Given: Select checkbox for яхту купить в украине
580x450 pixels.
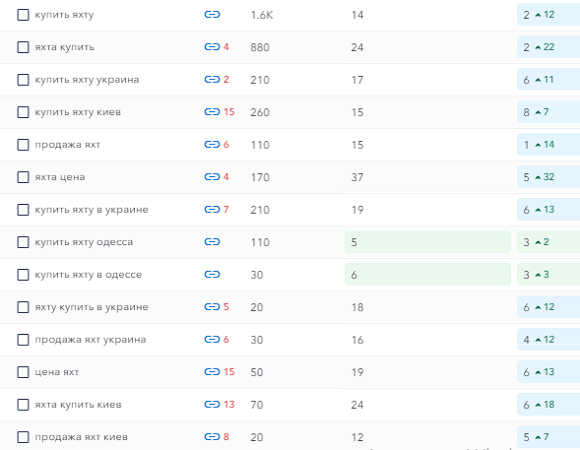Looking at the screenshot, I should pyautogui.click(x=23, y=307).
